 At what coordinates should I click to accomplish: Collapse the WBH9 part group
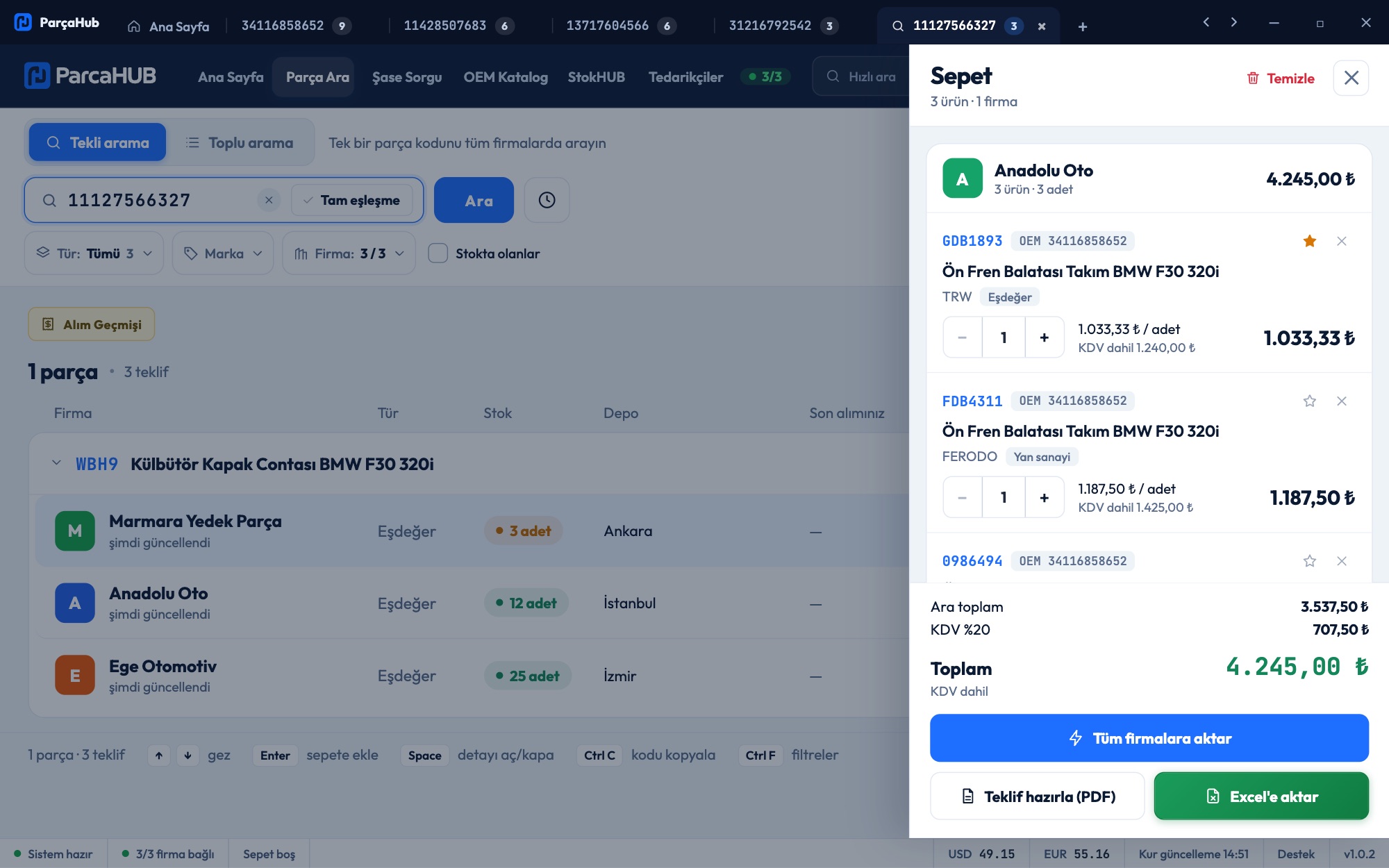click(56, 463)
